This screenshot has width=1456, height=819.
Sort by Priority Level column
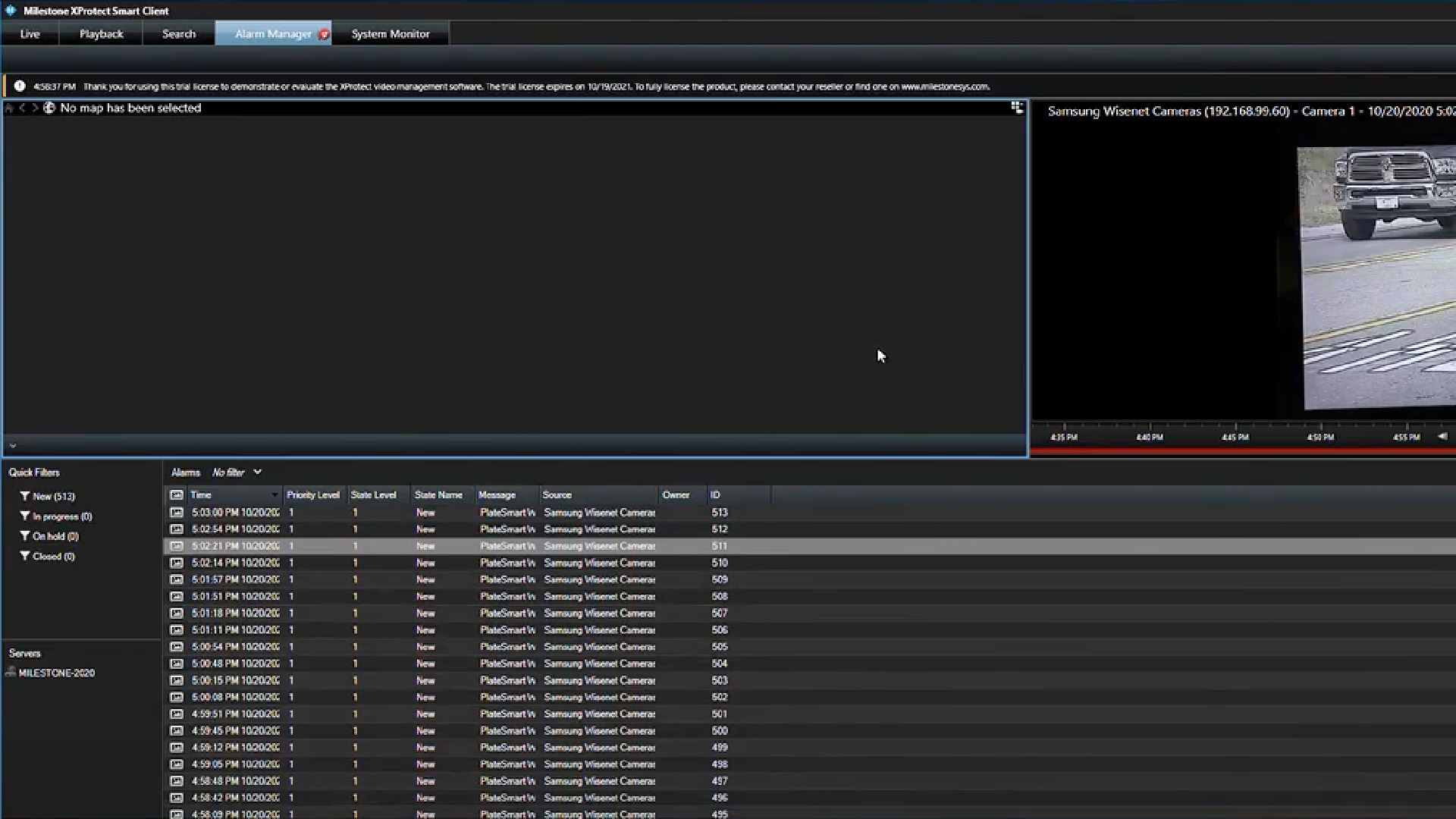click(313, 495)
